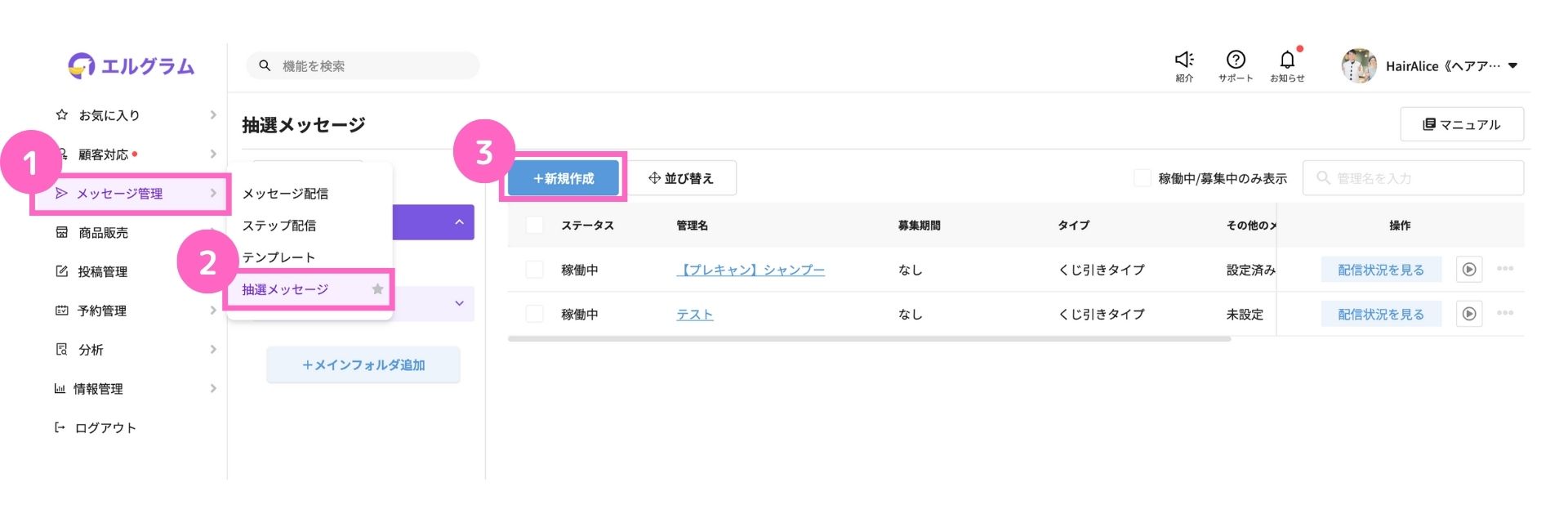The height and width of the screenshot is (523, 1568).
Task: Click the play icon in シャンプー row
Action: click(1469, 270)
